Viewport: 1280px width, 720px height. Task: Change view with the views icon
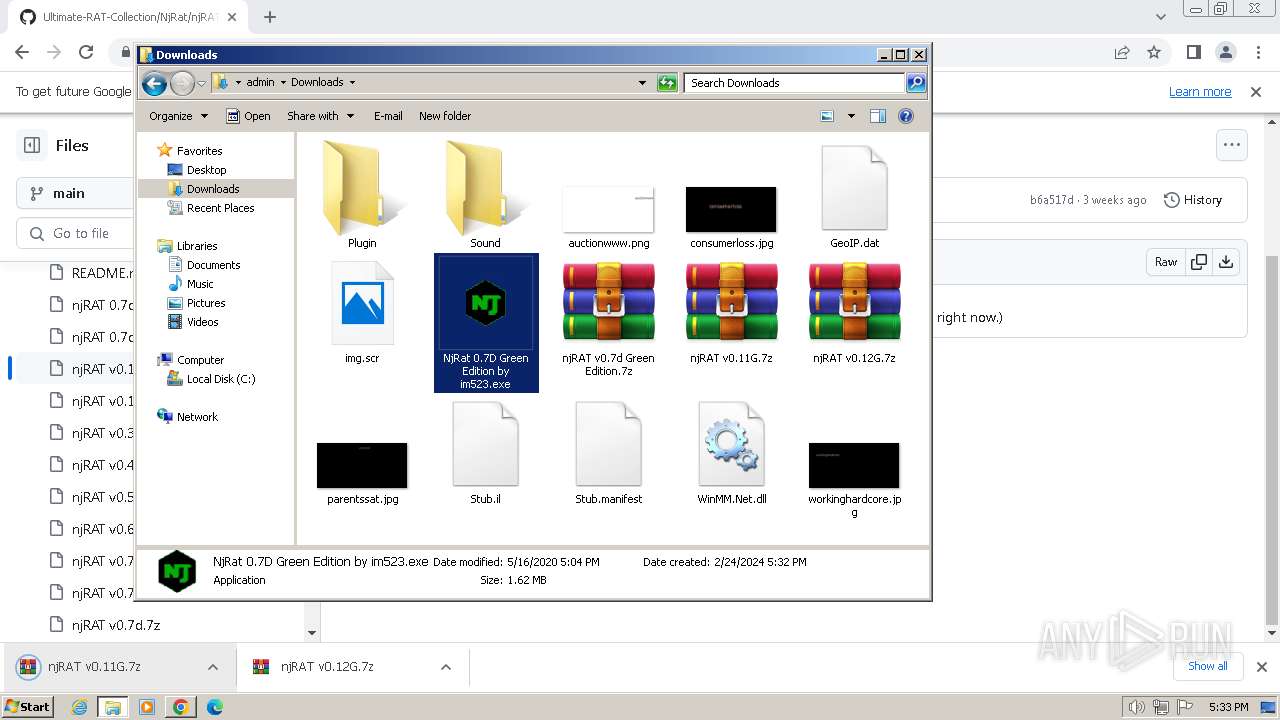[827, 116]
